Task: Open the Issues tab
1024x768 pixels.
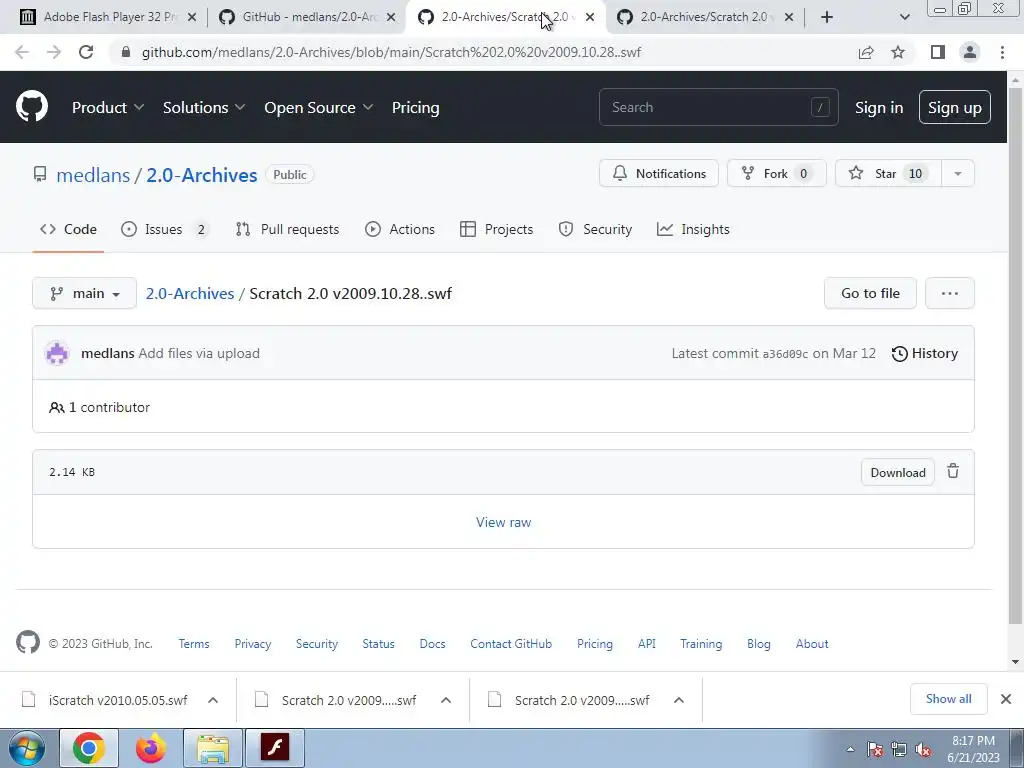Action: 164,229
